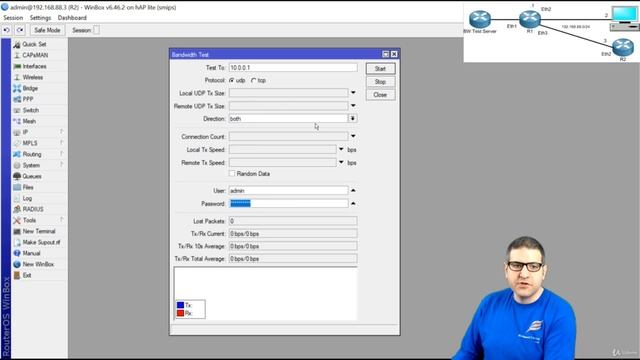Open the Quick Set icon
Image resolution: width=640 pixels, height=360 pixels.
pos(17,44)
